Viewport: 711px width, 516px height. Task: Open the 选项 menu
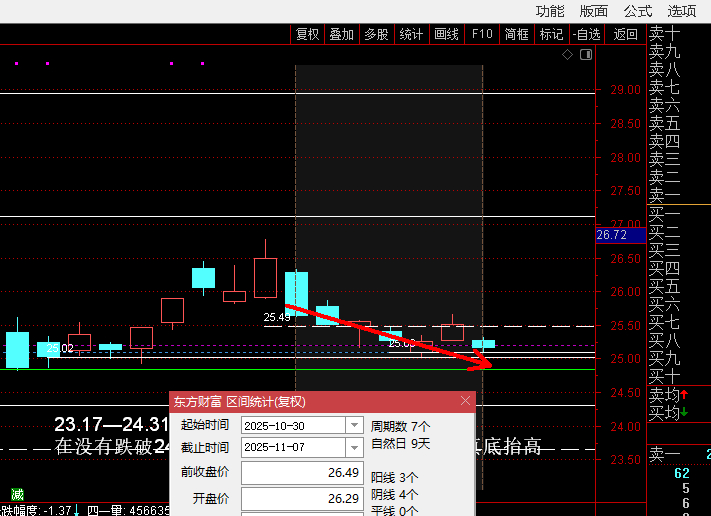(x=682, y=11)
